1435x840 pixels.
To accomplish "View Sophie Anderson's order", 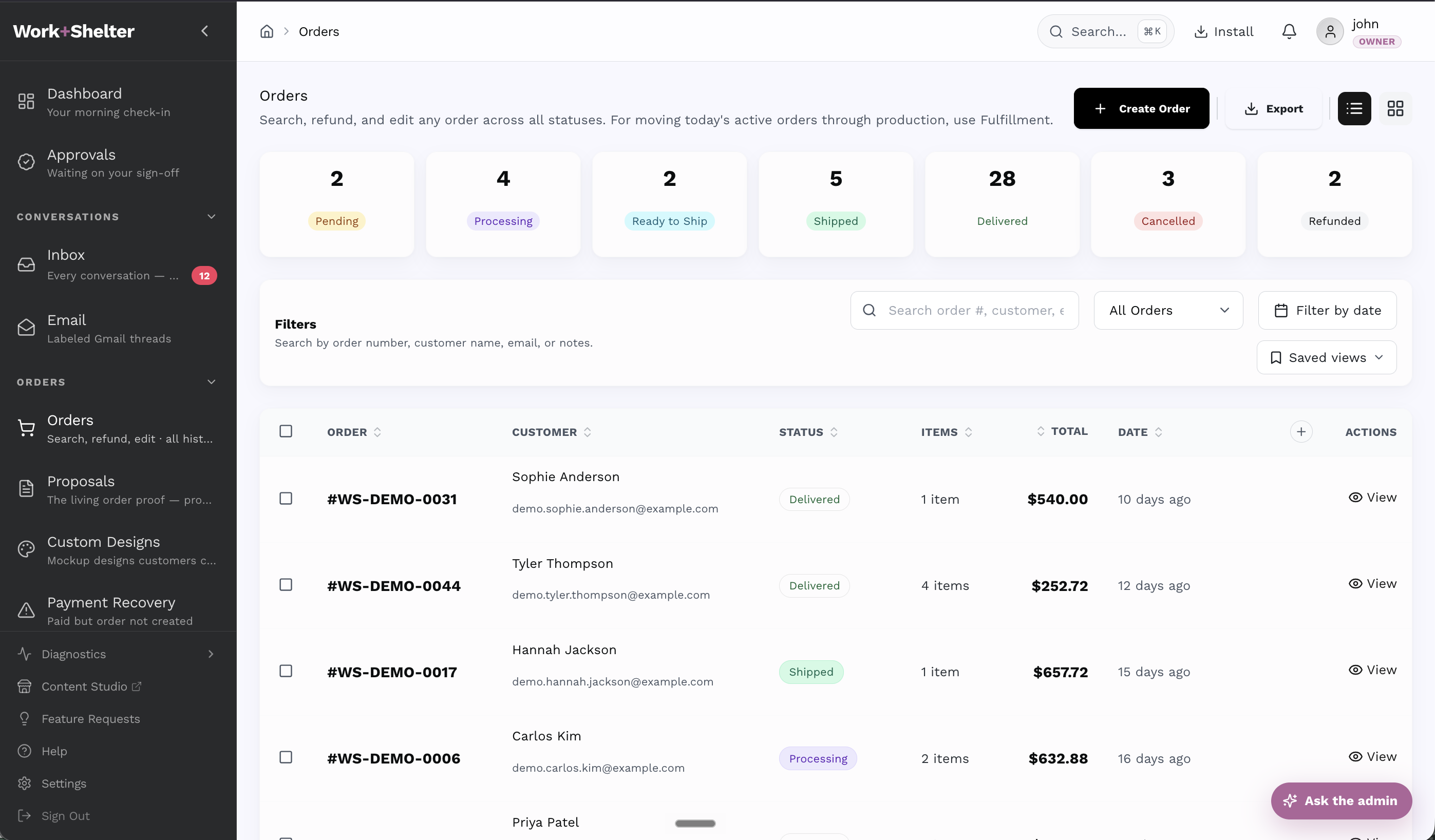I will pos(1372,498).
